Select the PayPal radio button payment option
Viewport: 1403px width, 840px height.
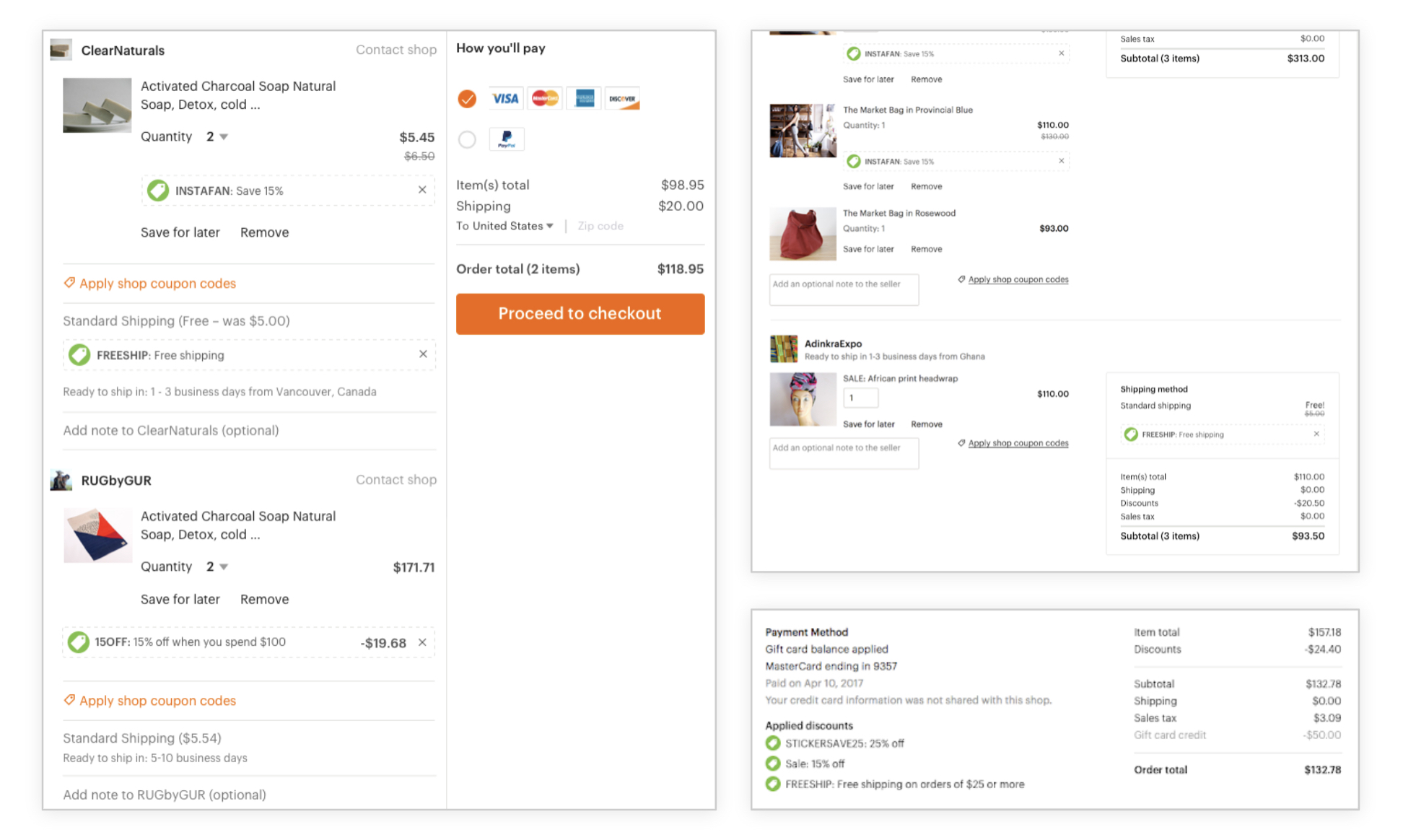[467, 139]
